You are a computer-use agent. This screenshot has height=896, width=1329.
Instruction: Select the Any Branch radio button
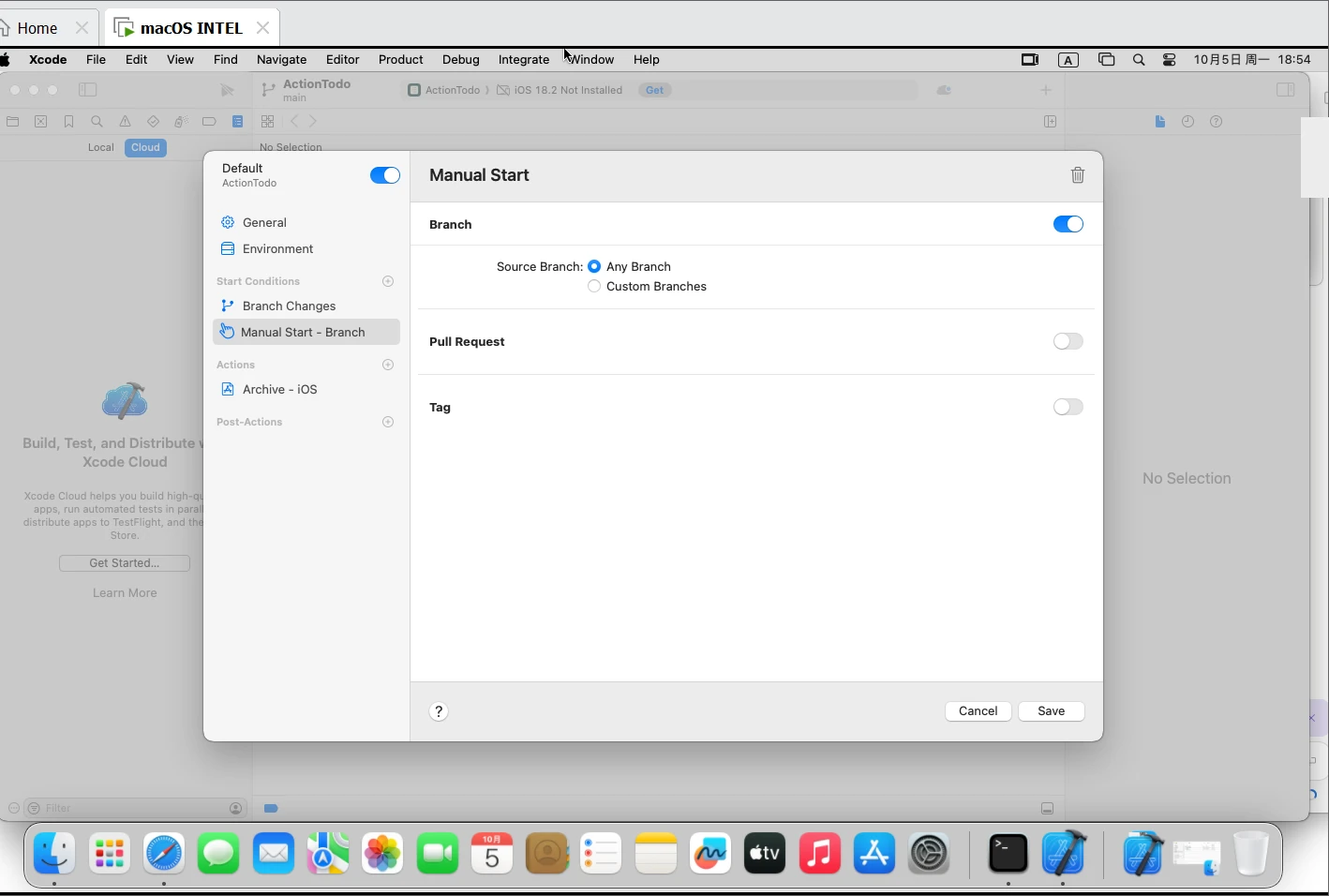click(594, 266)
